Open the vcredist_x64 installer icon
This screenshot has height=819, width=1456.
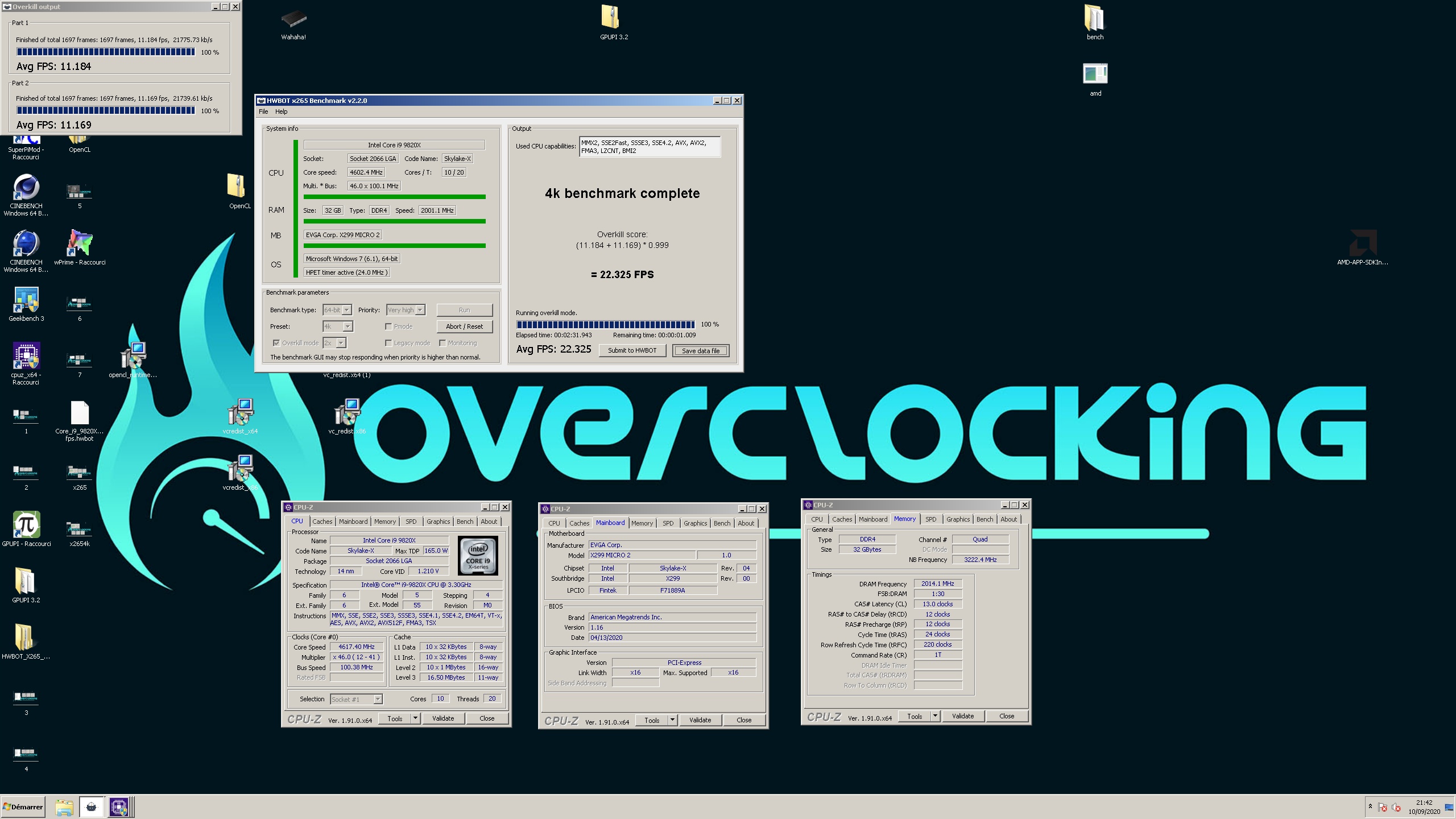click(x=240, y=417)
